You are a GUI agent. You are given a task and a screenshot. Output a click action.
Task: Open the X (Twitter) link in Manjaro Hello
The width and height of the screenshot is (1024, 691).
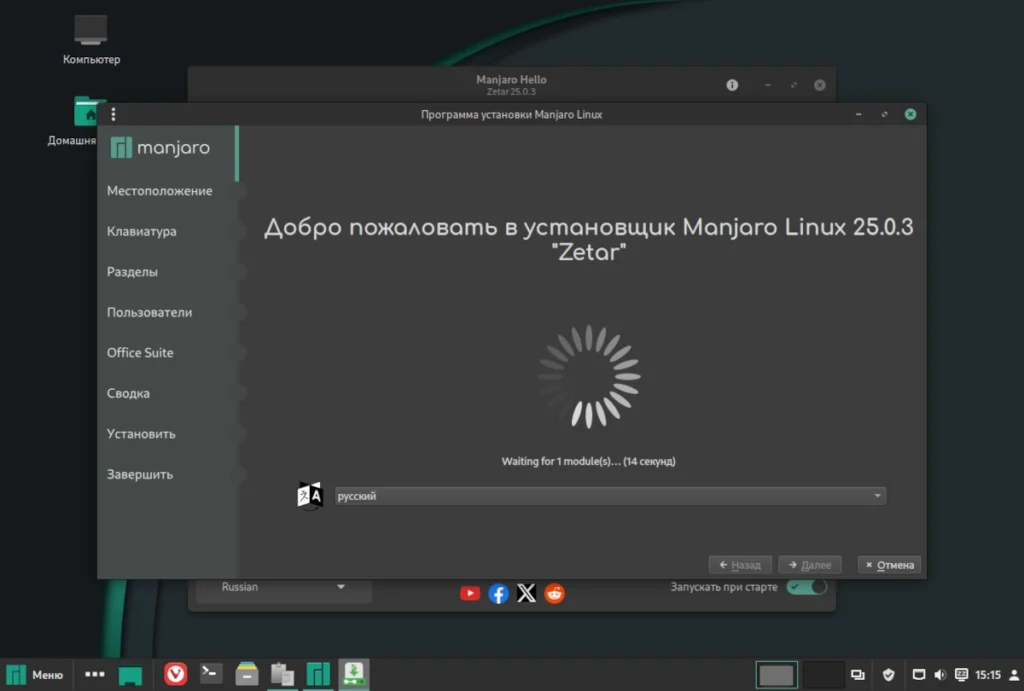[526, 593]
